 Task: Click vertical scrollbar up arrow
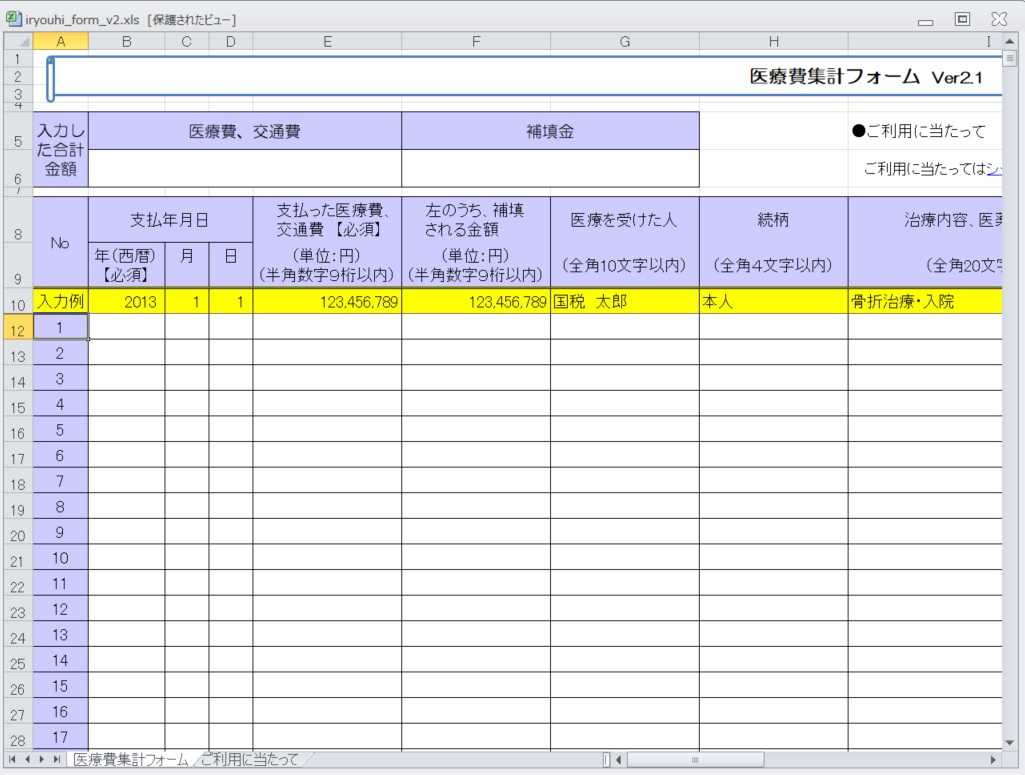(x=1010, y=41)
